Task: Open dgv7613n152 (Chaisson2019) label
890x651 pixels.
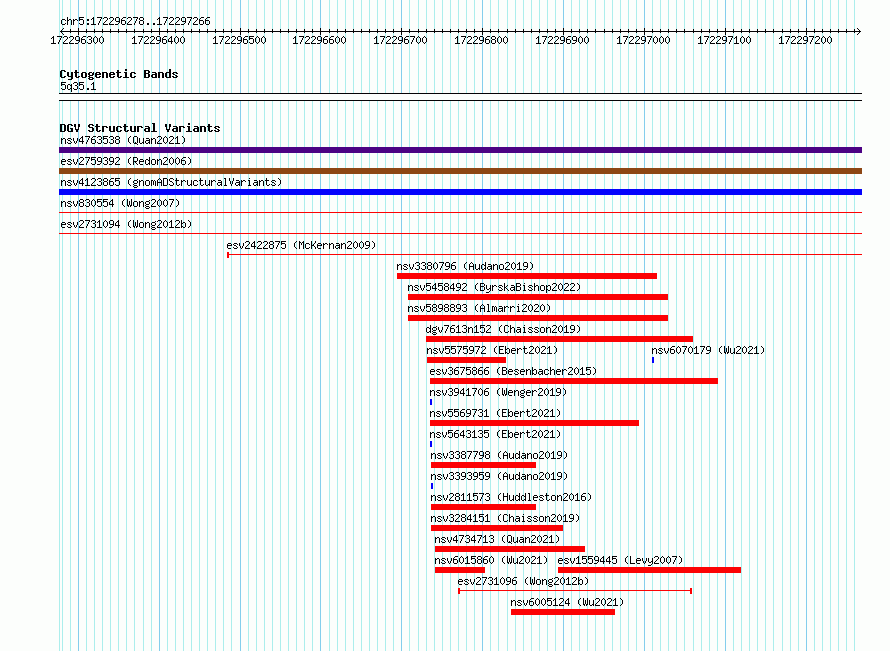Action: click(x=503, y=329)
